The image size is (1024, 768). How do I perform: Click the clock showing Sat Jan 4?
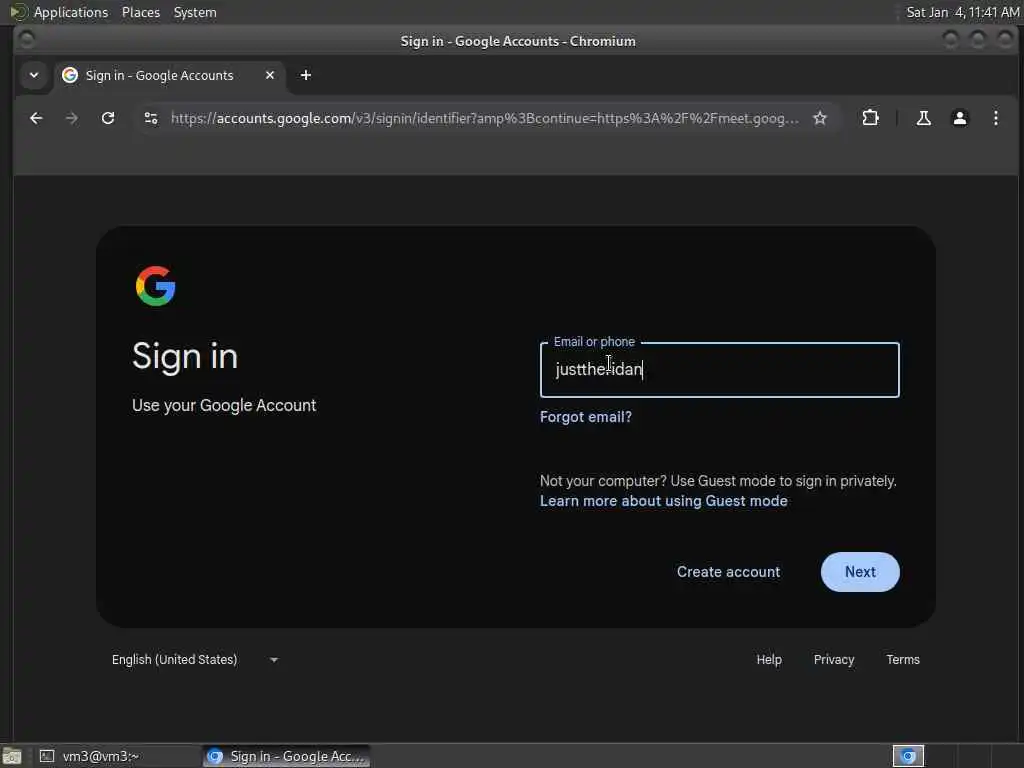pos(963,12)
